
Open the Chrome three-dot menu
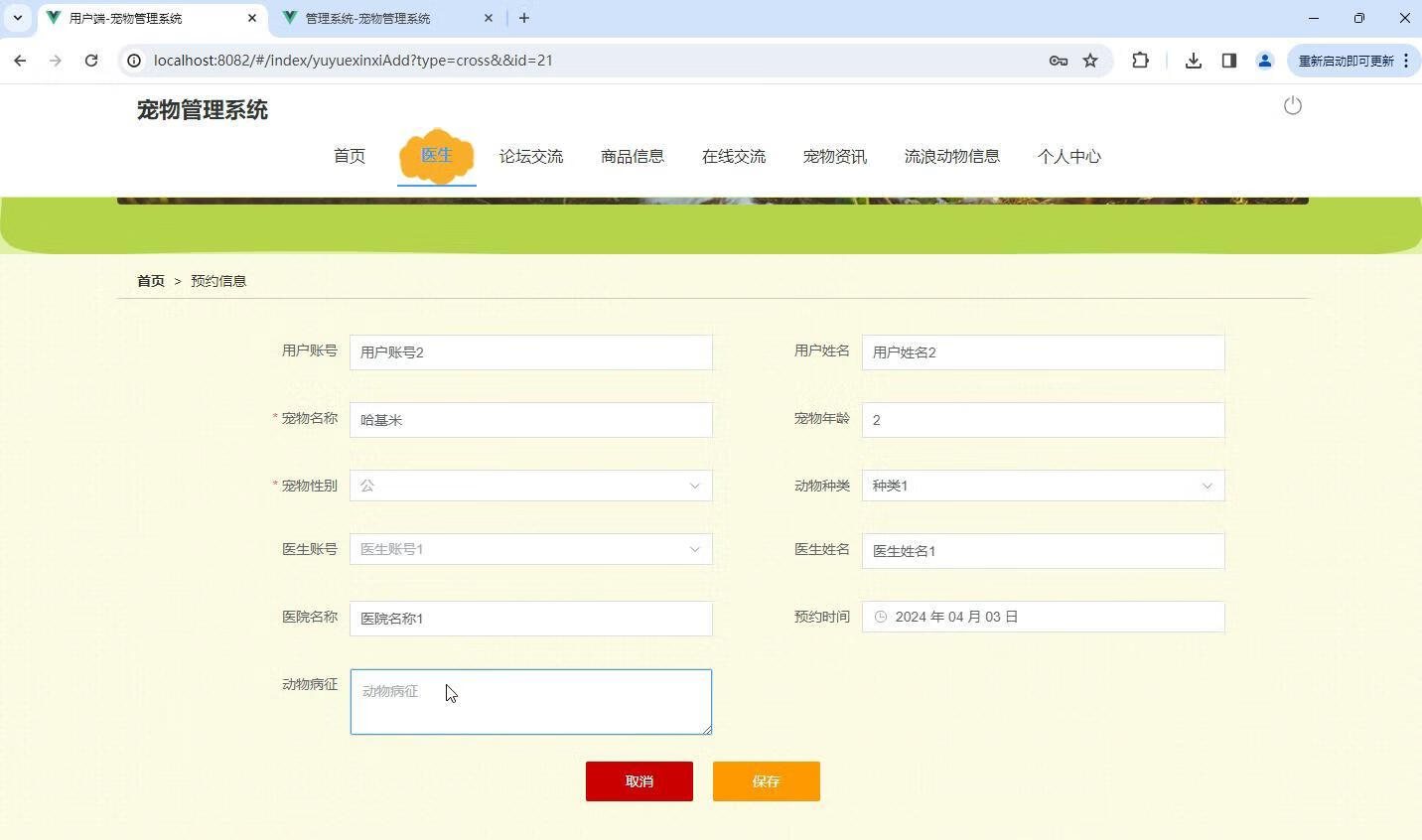tap(1406, 61)
